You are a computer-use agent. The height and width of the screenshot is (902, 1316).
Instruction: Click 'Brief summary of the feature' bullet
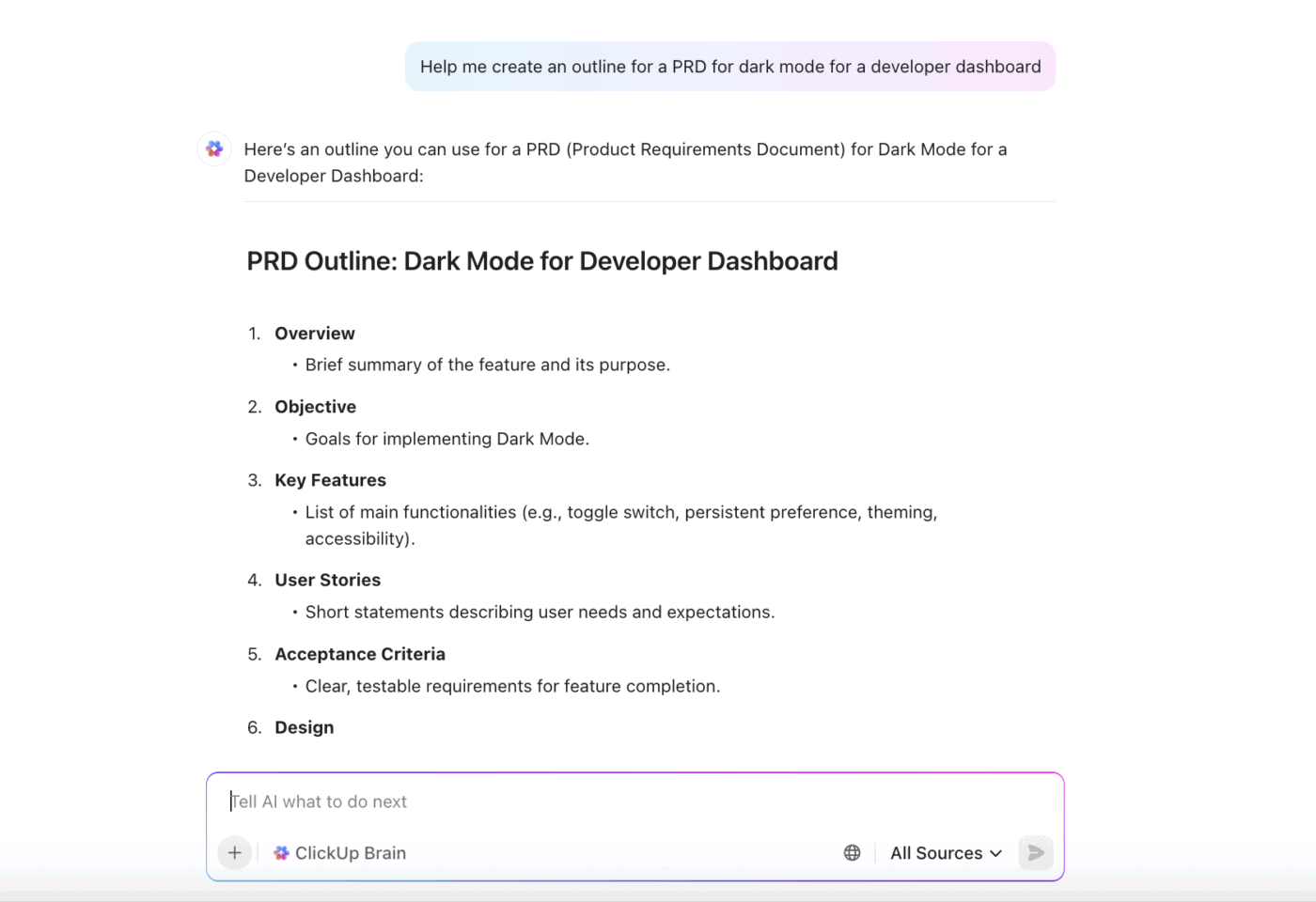(488, 365)
